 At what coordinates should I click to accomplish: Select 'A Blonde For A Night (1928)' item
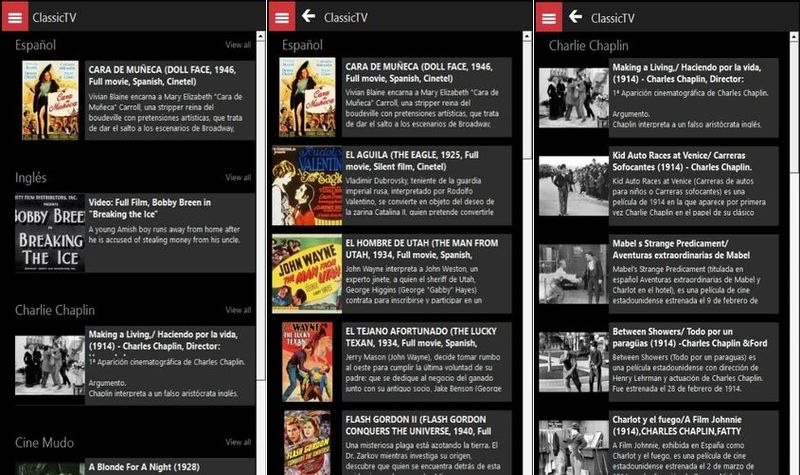144,467
